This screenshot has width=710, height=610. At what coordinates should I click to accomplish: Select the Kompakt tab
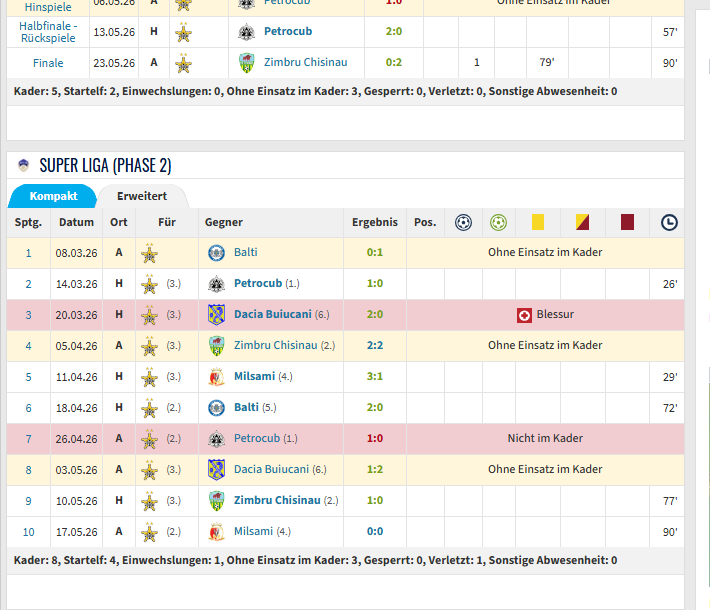tap(53, 196)
